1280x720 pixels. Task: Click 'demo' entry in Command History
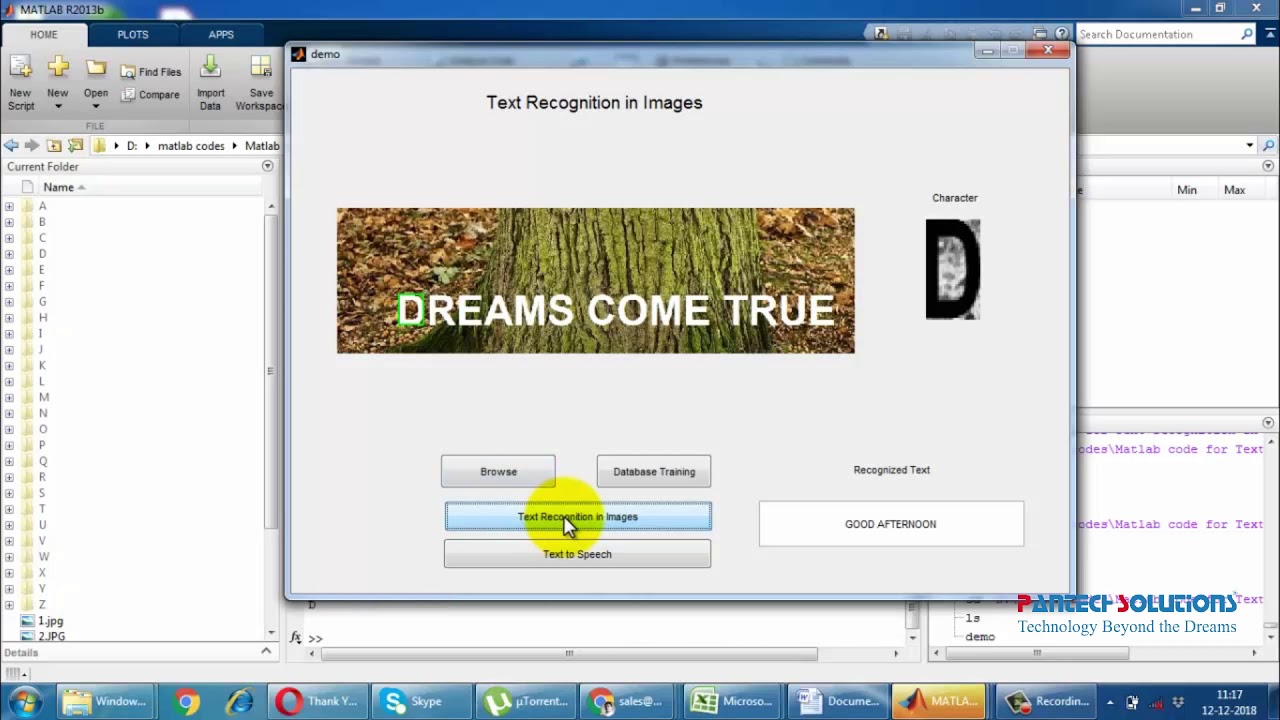tap(980, 637)
